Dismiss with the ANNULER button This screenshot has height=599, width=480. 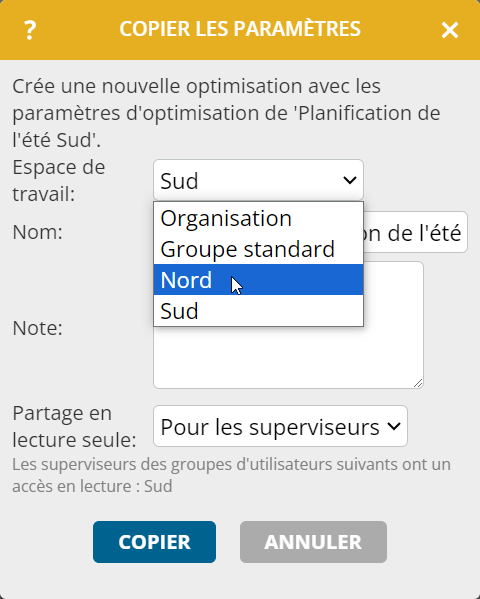click(x=313, y=542)
